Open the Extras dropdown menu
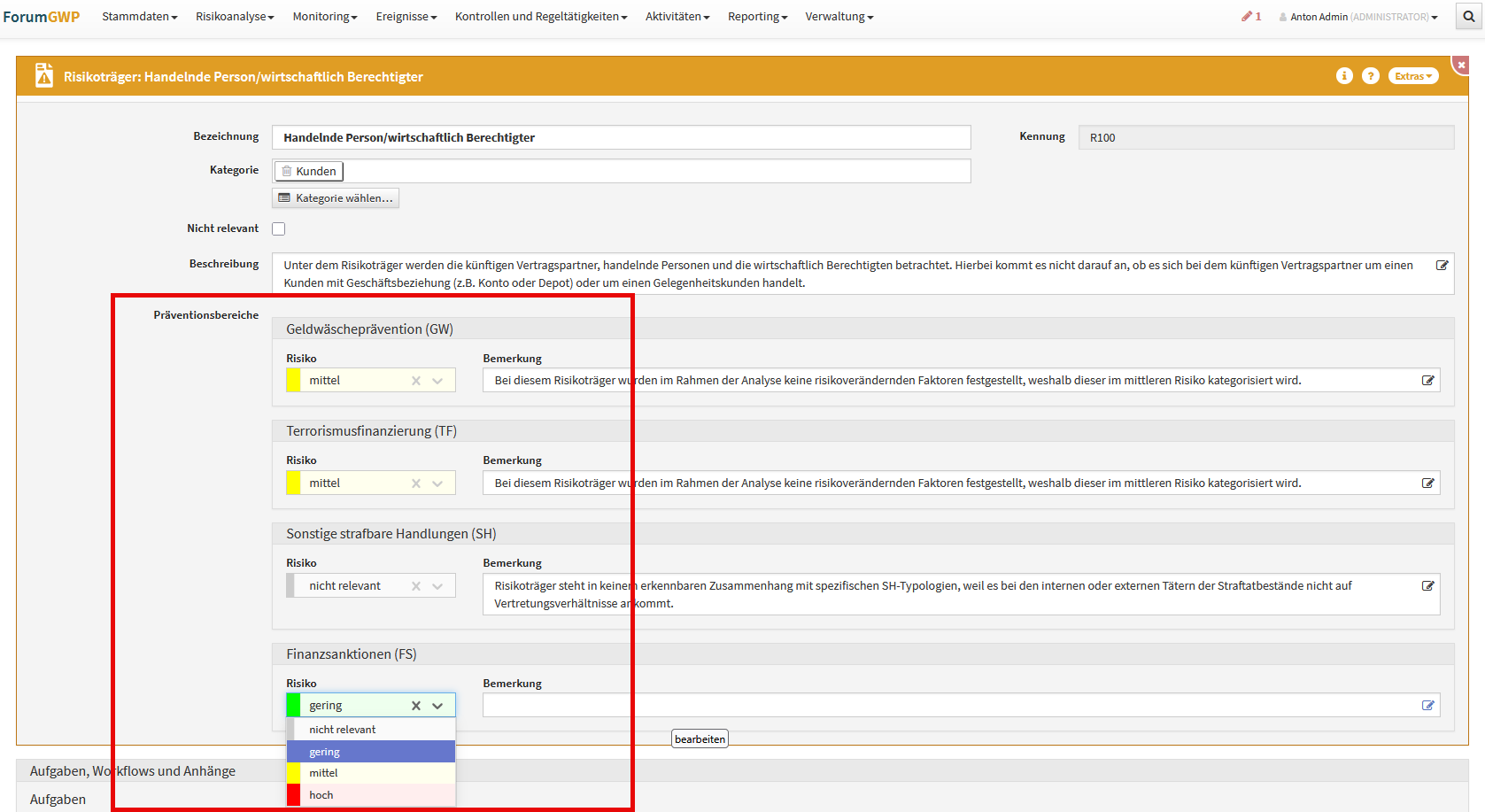Image resolution: width=1485 pixels, height=812 pixels. 1412,76
